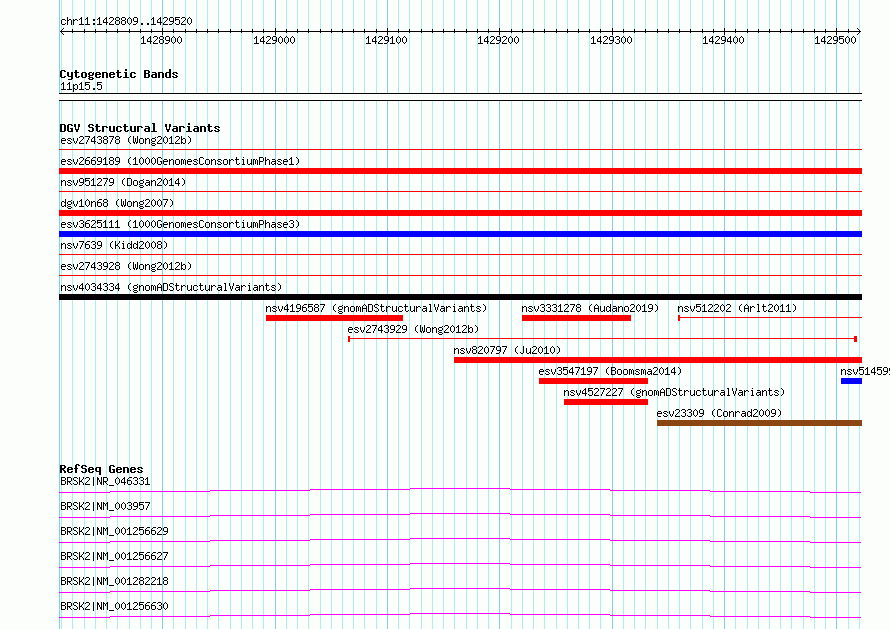Viewport: 890px width, 629px height.
Task: Click nsv4196587 gnomADStructuralVariants red bar
Action: pos(334,318)
